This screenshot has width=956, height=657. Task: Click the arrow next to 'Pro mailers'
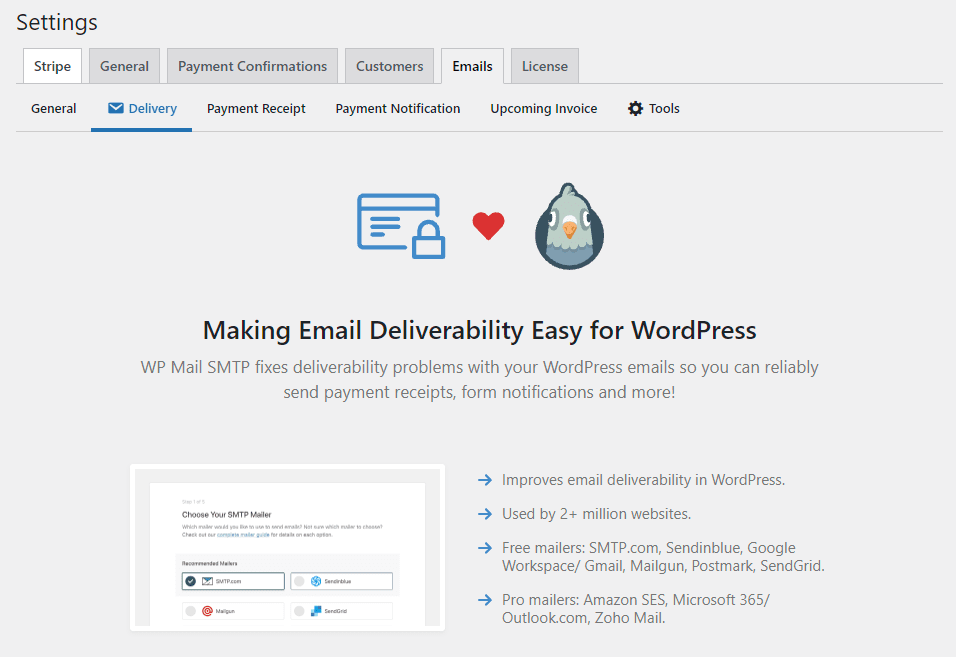point(485,600)
